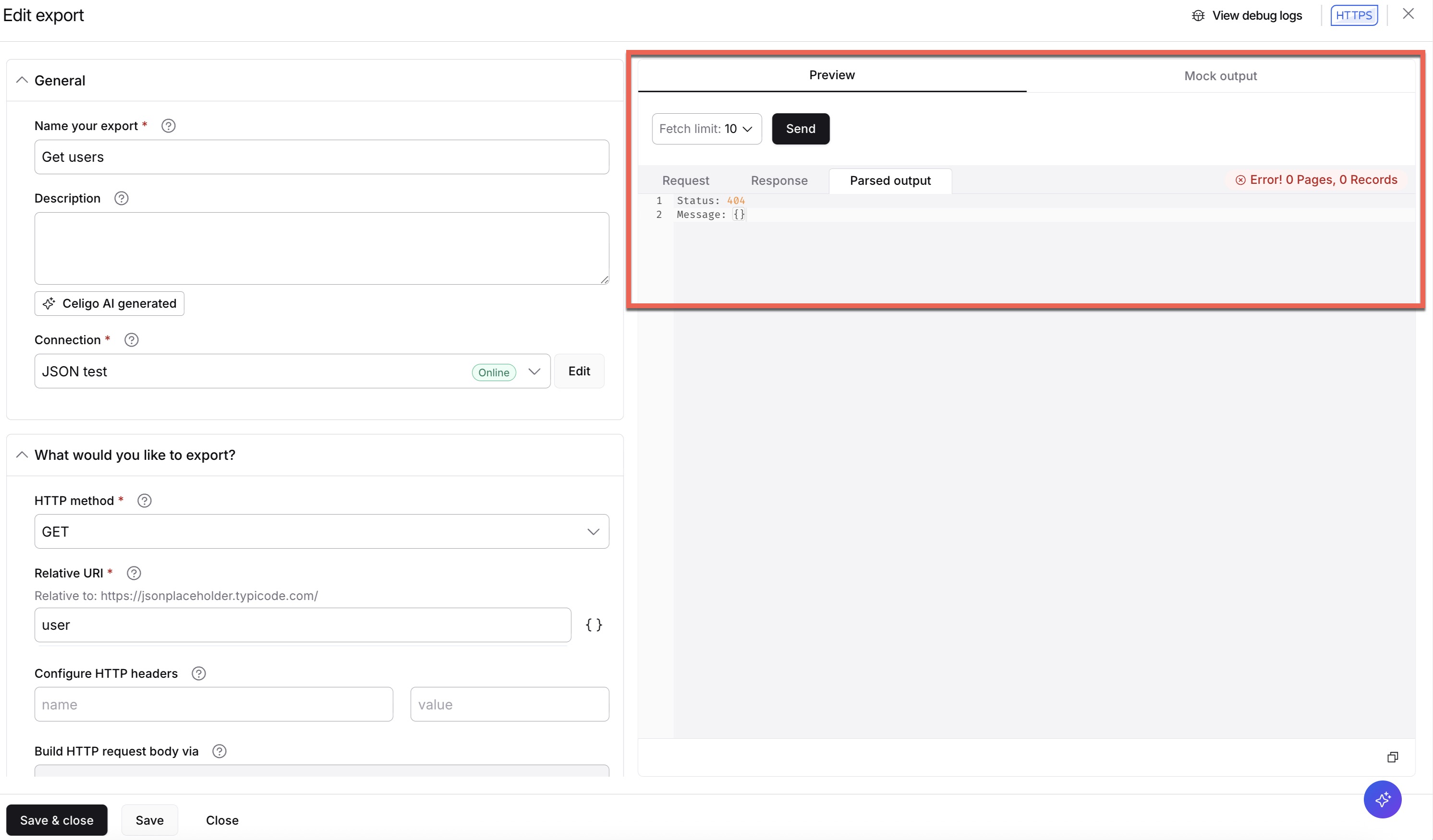Copy preview output with copy icon
The width and height of the screenshot is (1433, 840).
tap(1393, 757)
